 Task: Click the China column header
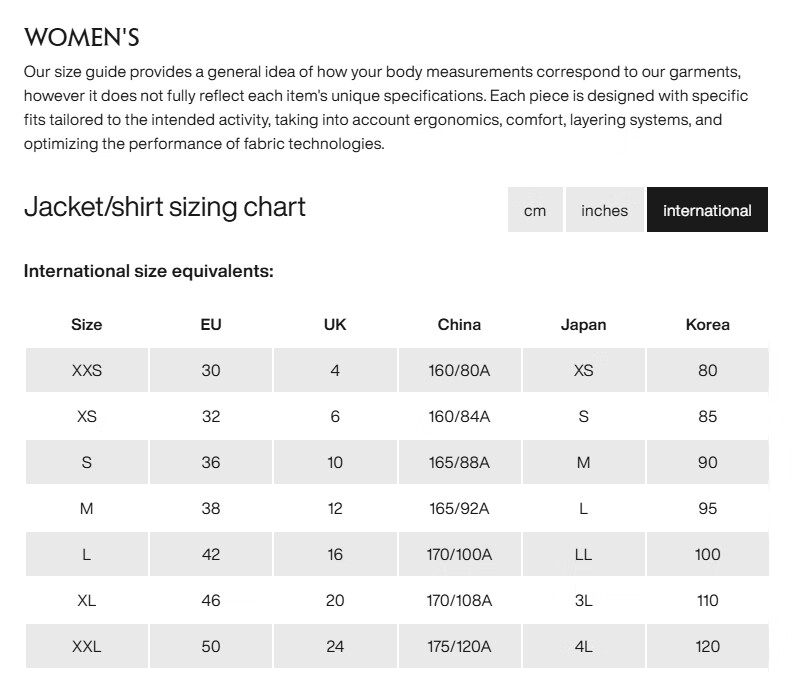tap(459, 324)
